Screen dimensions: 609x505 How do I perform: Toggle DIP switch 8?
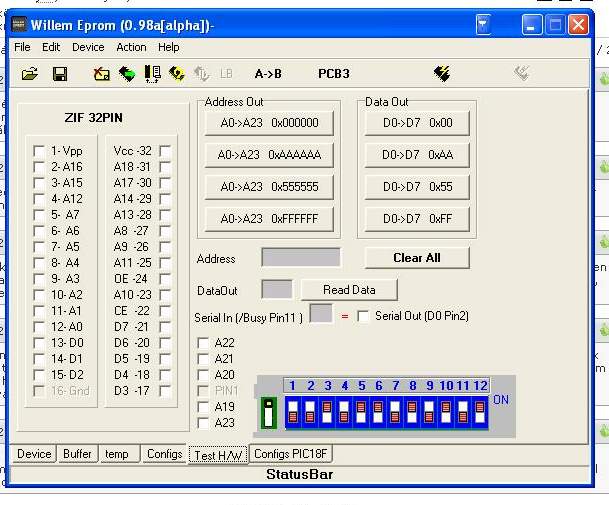pyautogui.click(x=412, y=412)
